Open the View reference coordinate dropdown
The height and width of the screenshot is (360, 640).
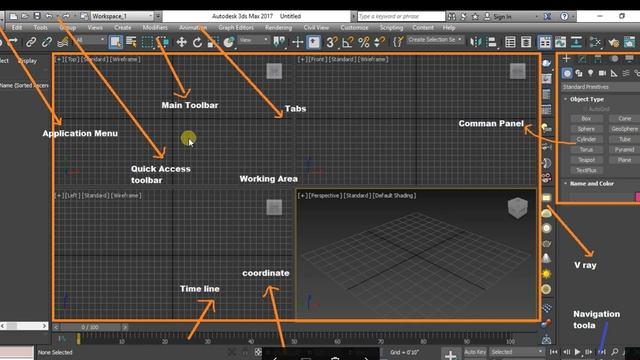(253, 40)
